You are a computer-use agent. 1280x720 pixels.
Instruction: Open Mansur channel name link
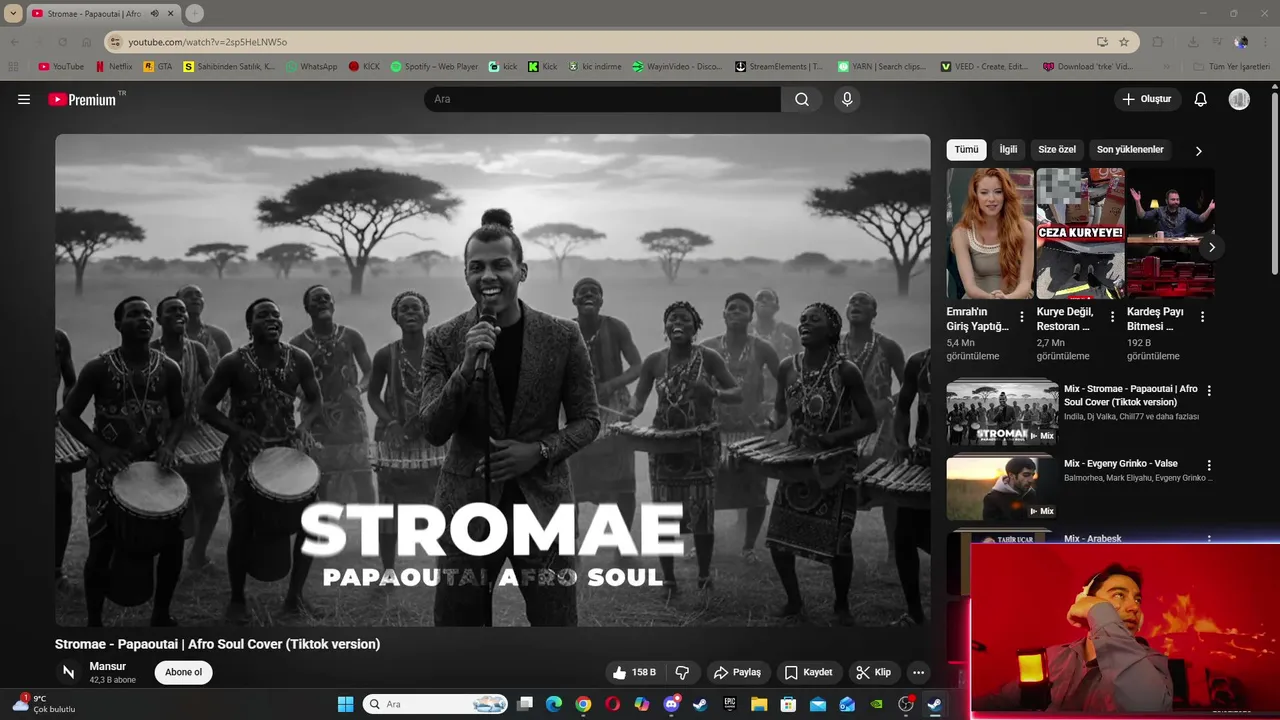click(x=107, y=666)
